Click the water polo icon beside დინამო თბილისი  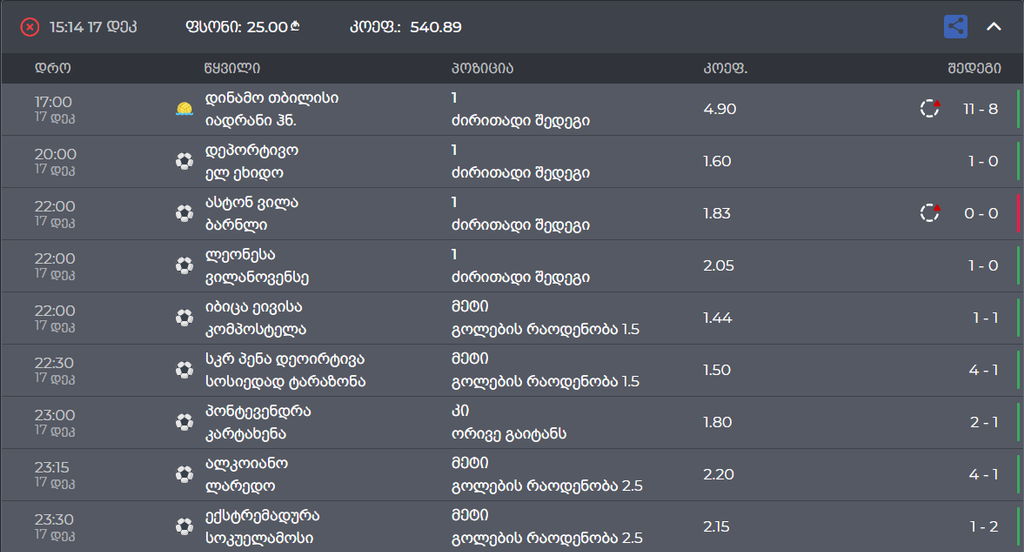coord(184,109)
